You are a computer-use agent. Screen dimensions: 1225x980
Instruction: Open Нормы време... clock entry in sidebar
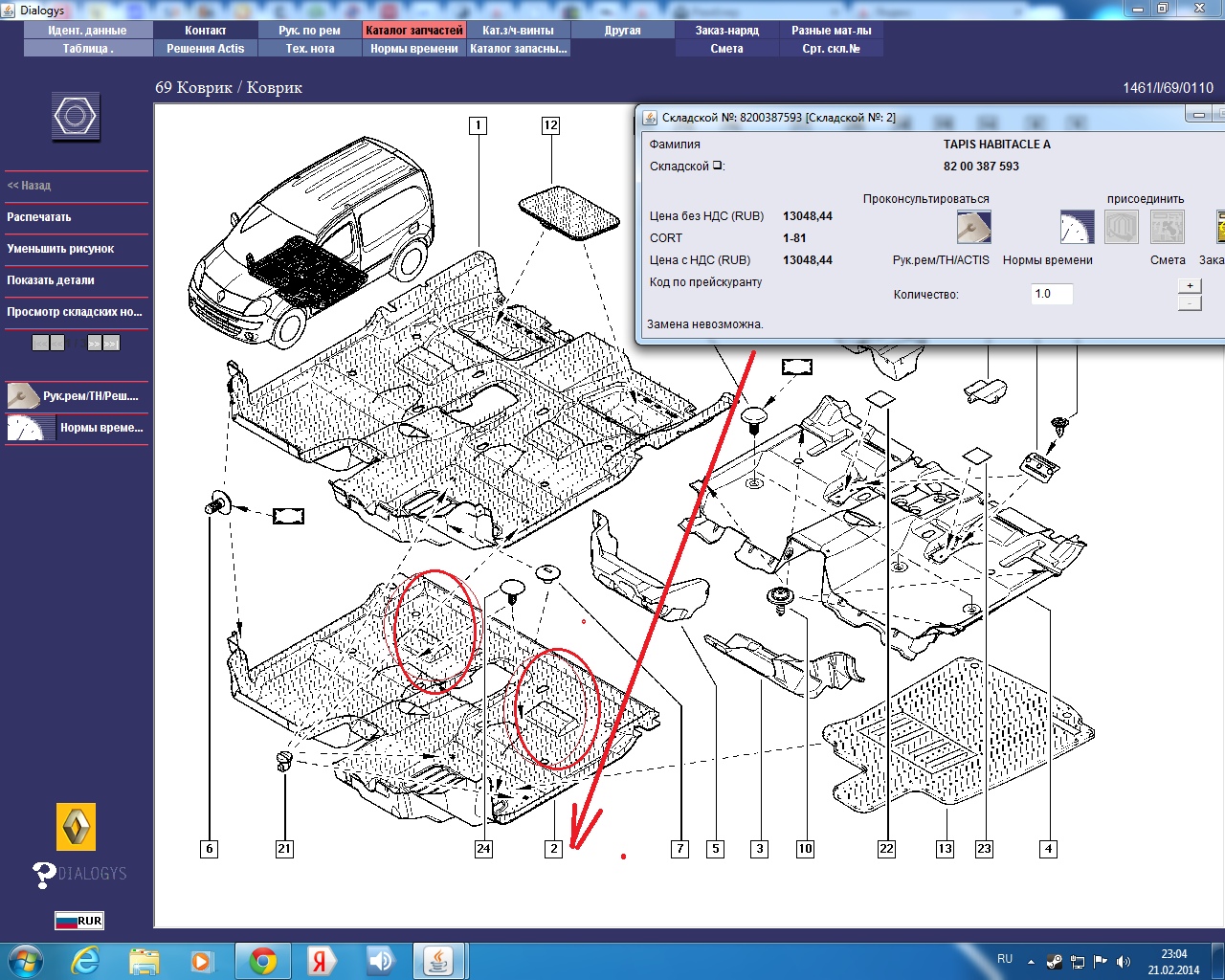click(x=77, y=428)
